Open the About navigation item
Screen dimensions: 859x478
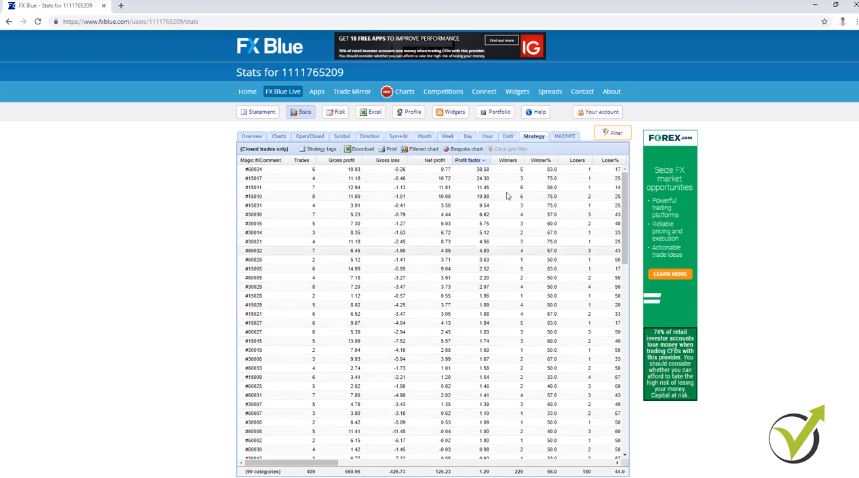[x=611, y=91]
